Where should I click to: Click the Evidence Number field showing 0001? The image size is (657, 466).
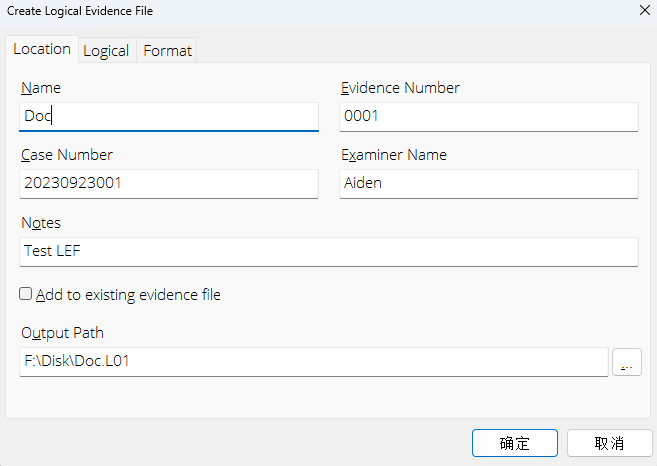click(x=488, y=116)
